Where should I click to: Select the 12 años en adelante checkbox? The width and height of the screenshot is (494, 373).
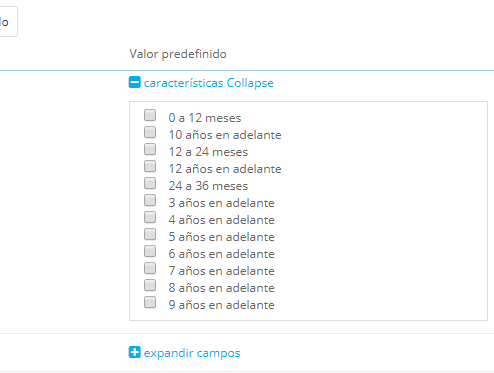coord(150,166)
